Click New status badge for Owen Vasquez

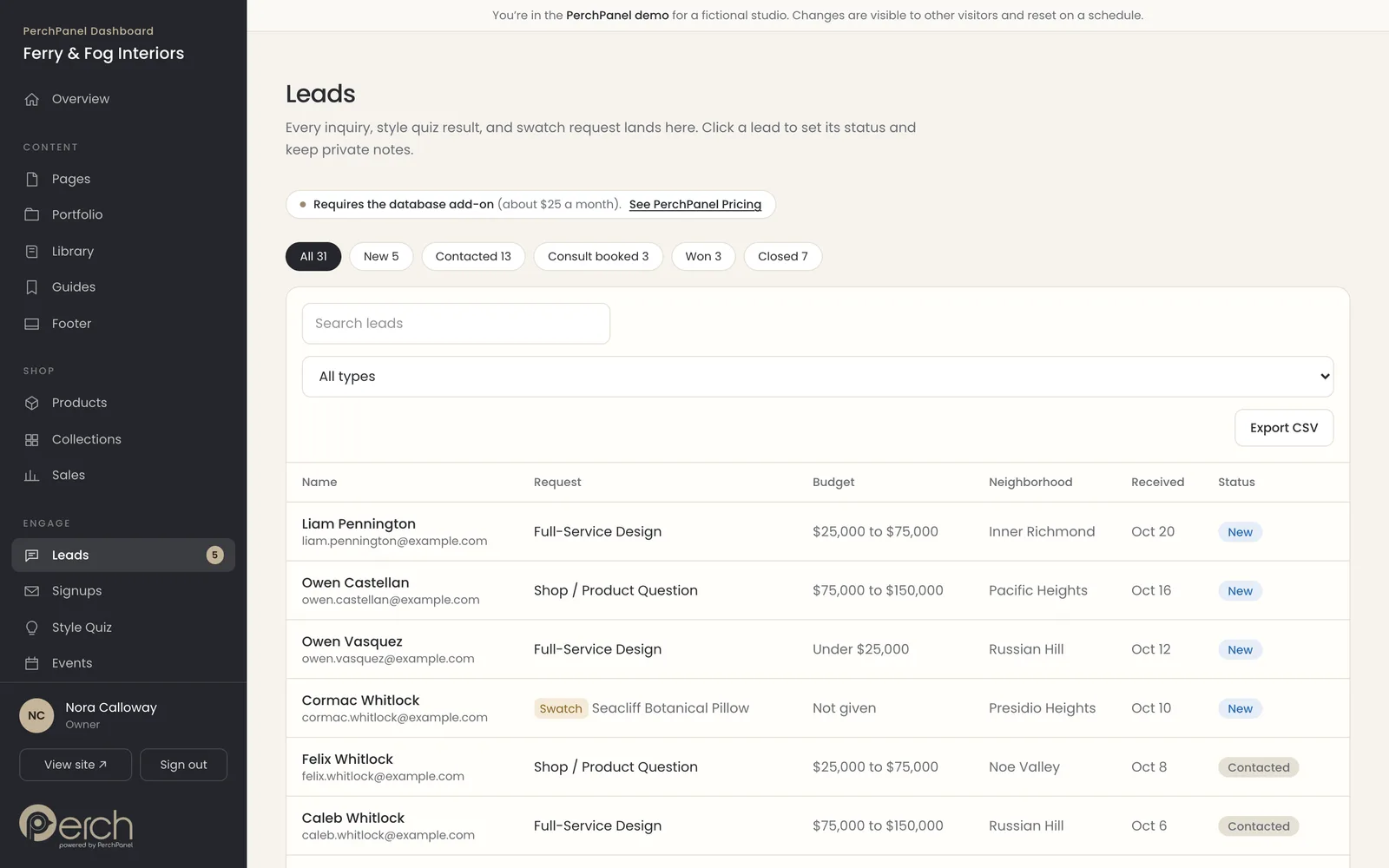(1240, 650)
